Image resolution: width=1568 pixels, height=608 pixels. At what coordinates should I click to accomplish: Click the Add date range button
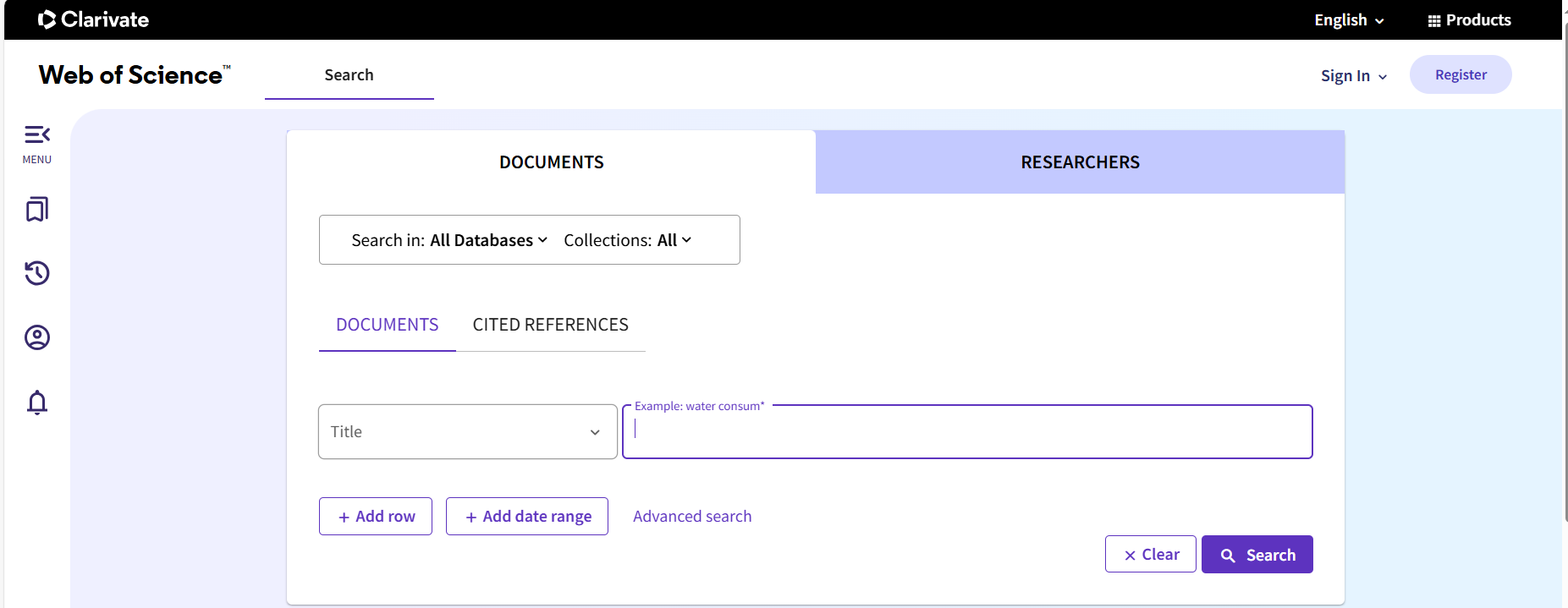pos(527,516)
